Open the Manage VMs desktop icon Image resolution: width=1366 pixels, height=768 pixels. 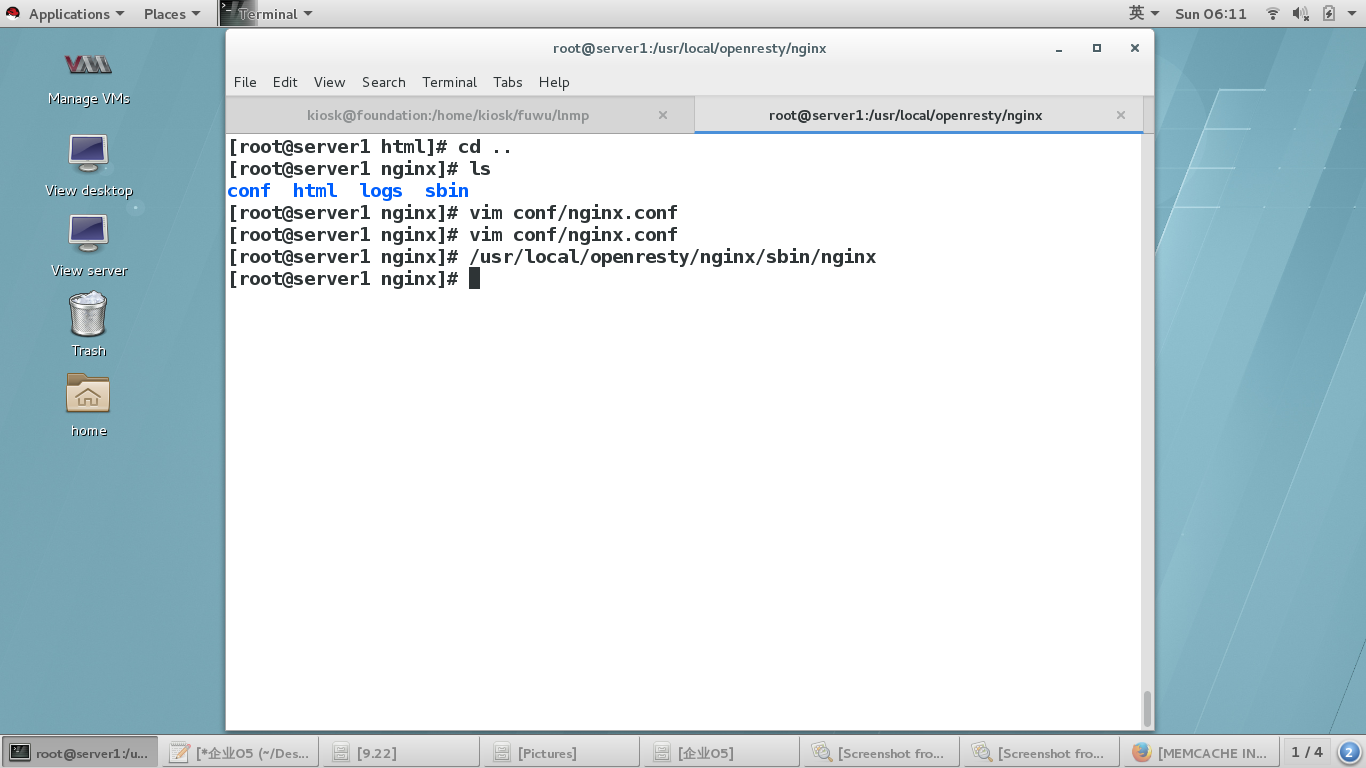click(x=88, y=77)
